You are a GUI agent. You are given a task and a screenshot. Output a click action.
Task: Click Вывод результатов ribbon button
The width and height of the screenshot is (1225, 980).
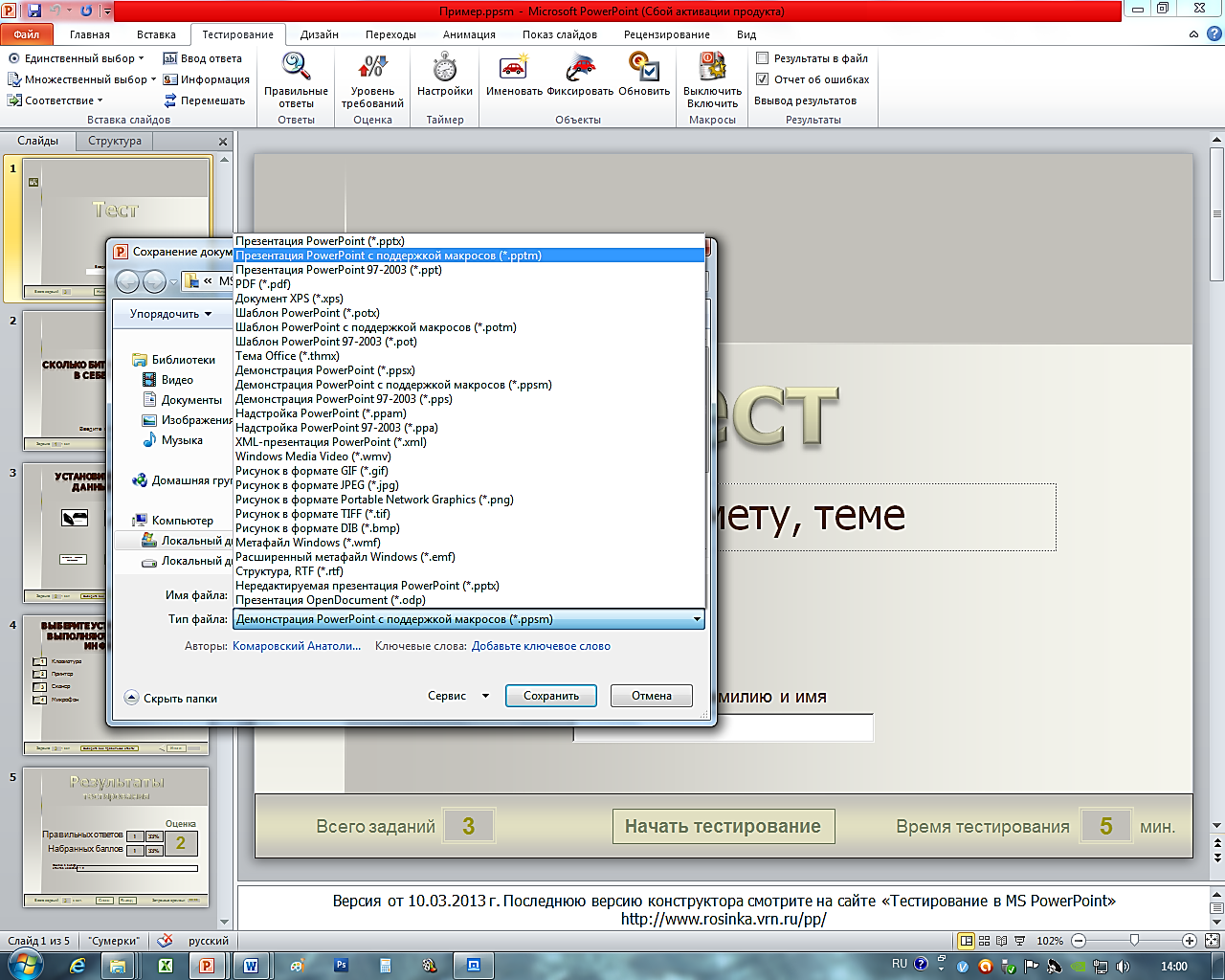click(806, 100)
